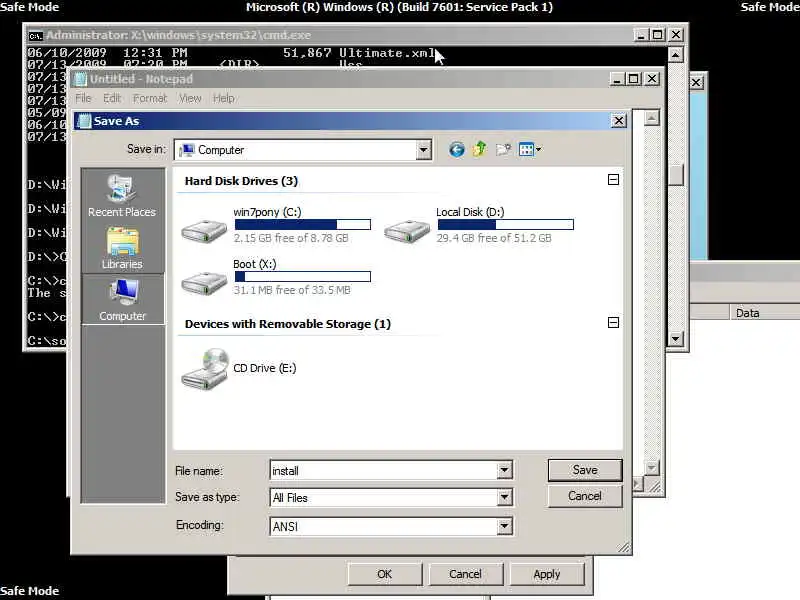Click the cmd window scrollbar thumb
Image resolution: width=800 pixels, height=600 pixels.
[x=676, y=175]
